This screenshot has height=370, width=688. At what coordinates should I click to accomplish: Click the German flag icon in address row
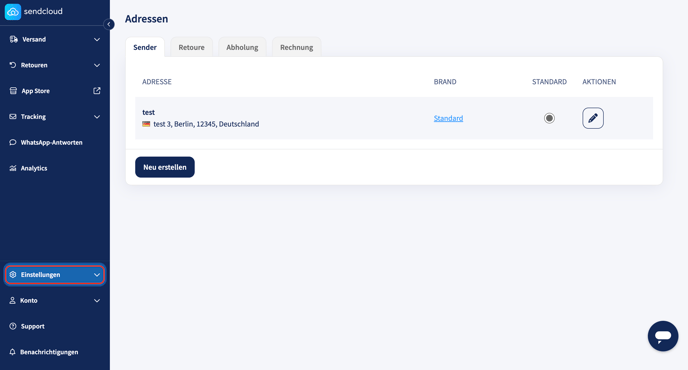[x=146, y=124]
